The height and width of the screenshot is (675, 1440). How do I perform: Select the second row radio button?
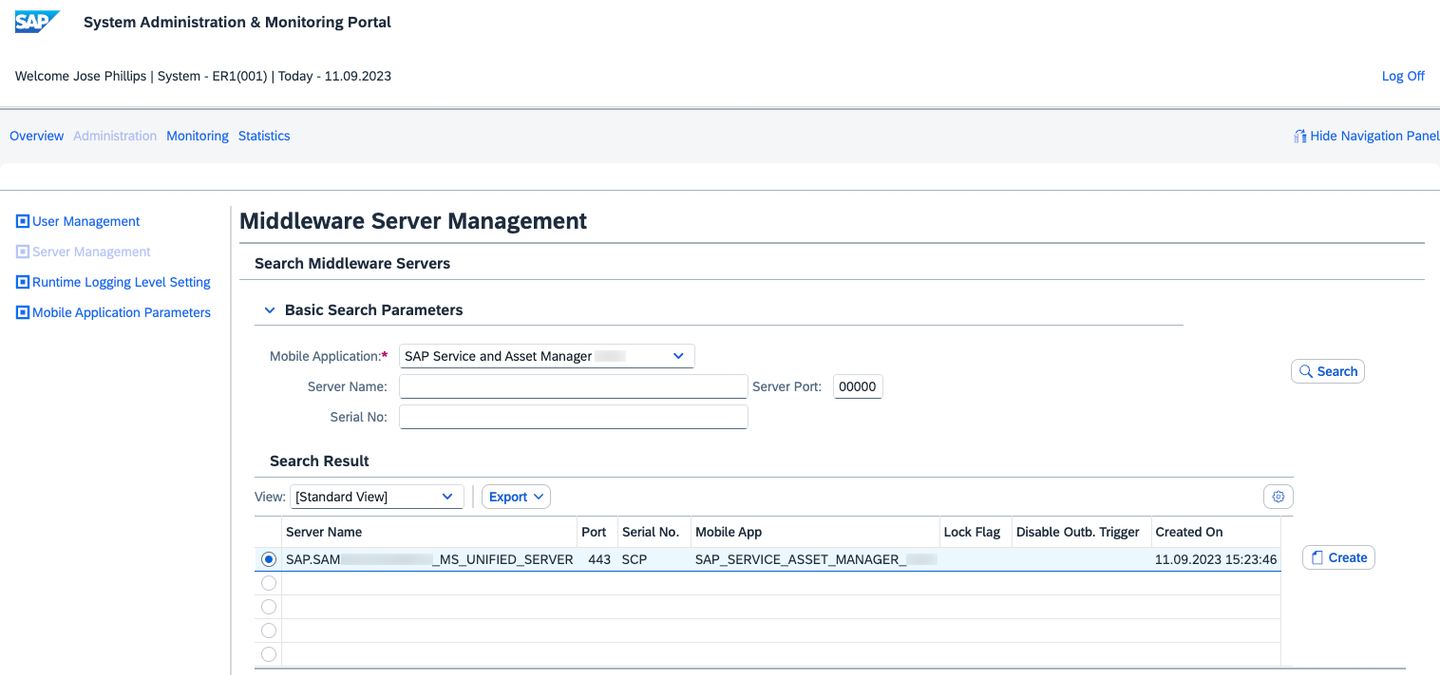click(268, 583)
